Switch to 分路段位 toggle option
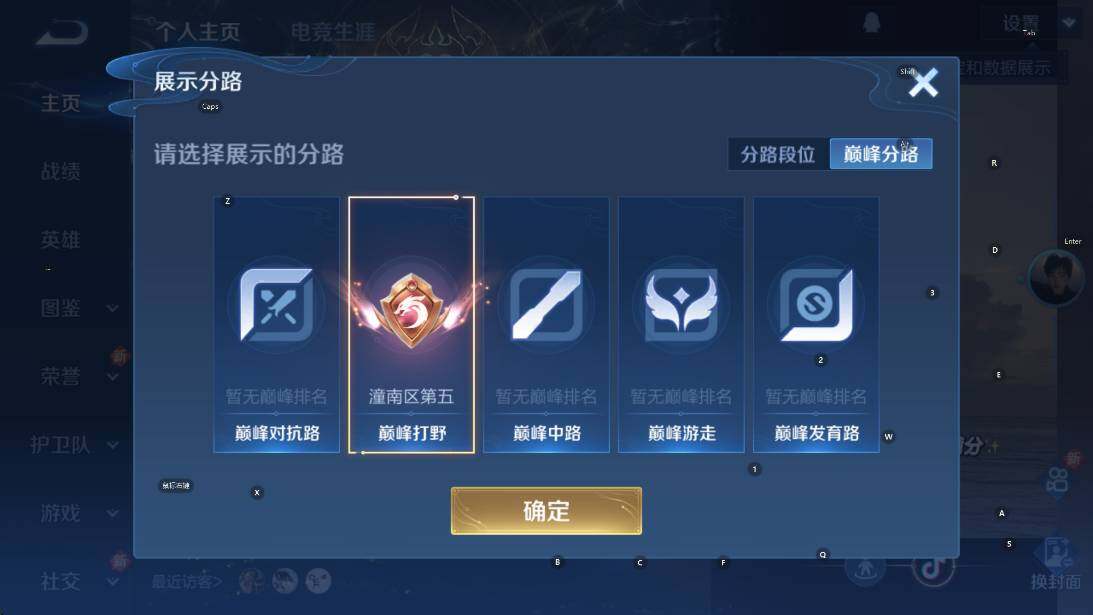 778,154
